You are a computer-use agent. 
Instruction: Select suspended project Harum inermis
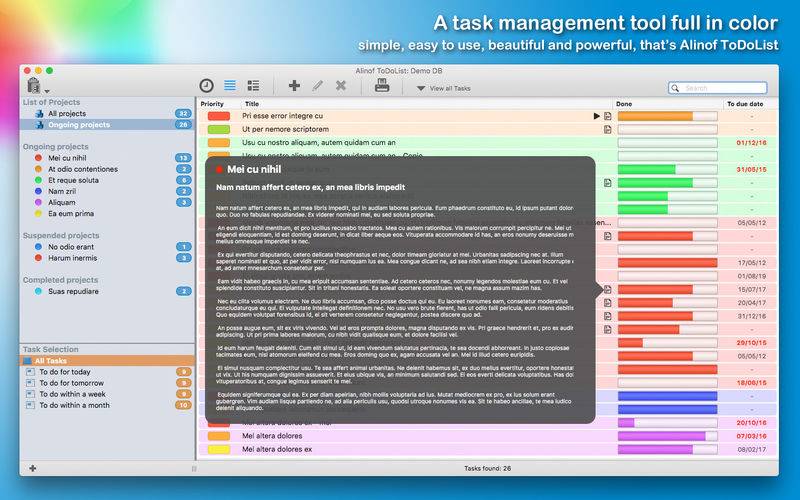(x=107, y=258)
